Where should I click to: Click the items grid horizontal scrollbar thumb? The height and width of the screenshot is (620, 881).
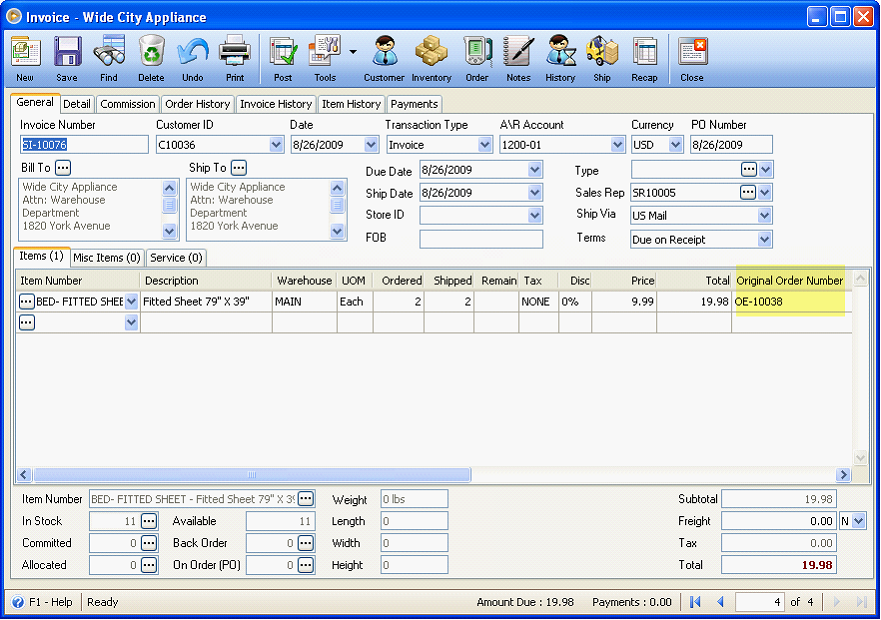click(x=252, y=474)
